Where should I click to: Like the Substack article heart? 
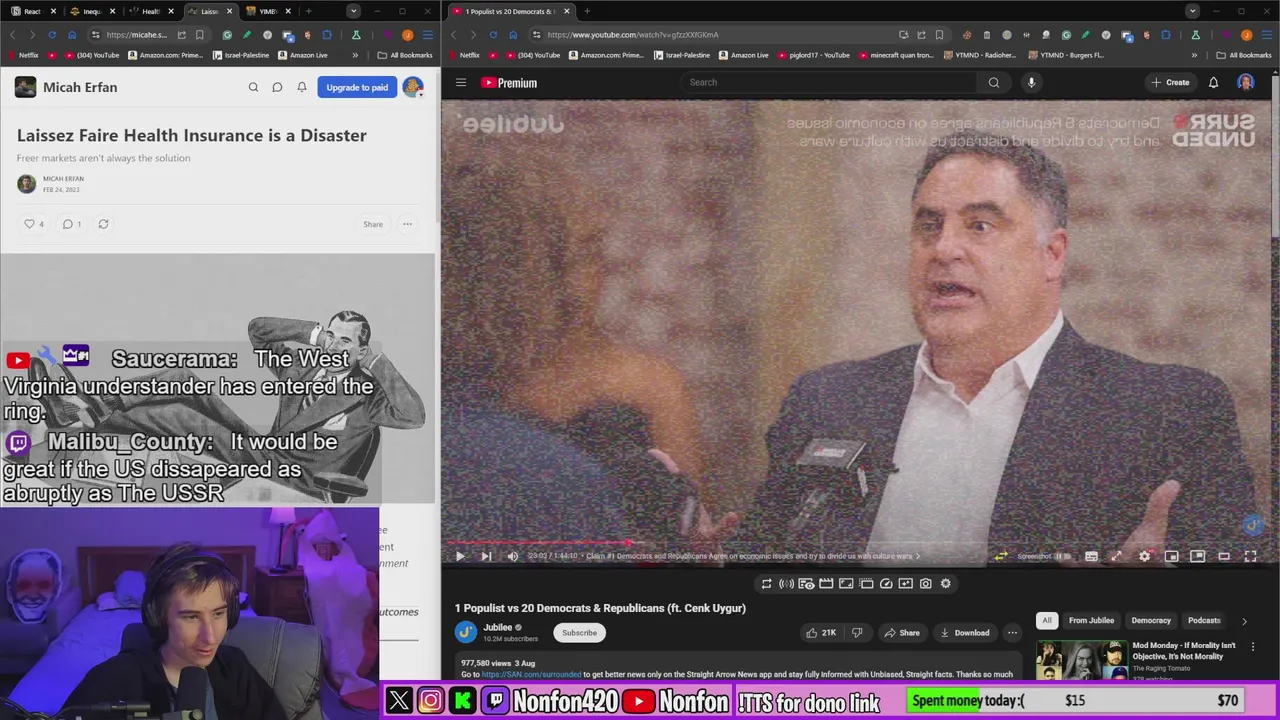tap(34, 224)
